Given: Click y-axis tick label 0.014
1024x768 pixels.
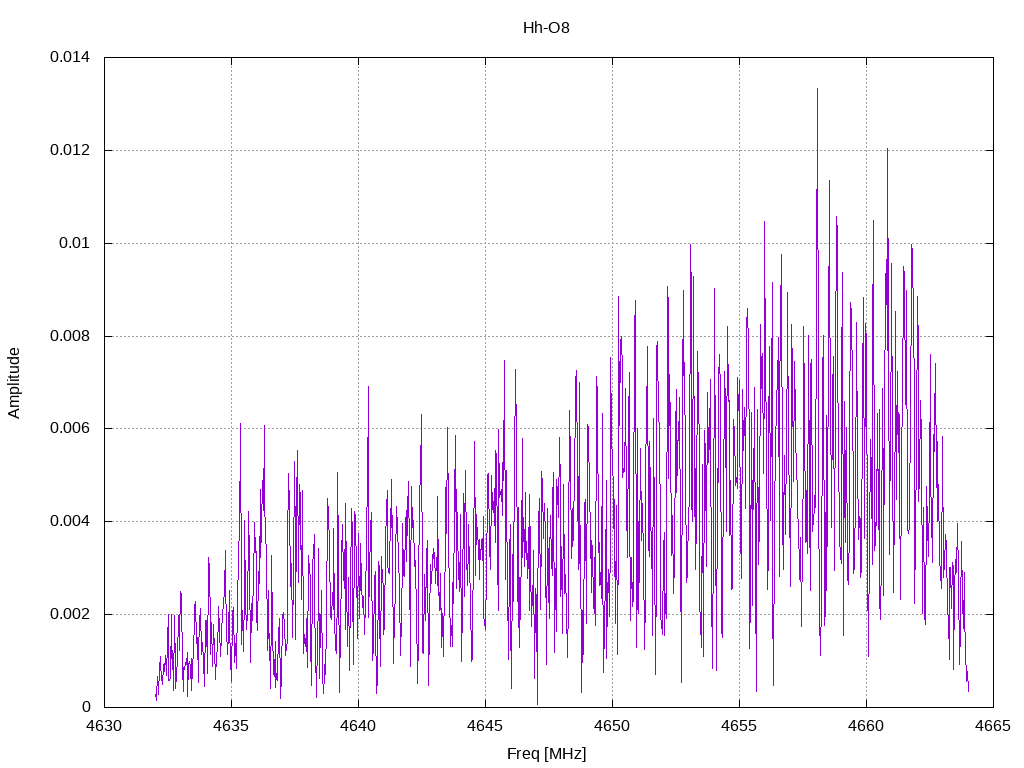Looking at the screenshot, I should click(x=70, y=57).
